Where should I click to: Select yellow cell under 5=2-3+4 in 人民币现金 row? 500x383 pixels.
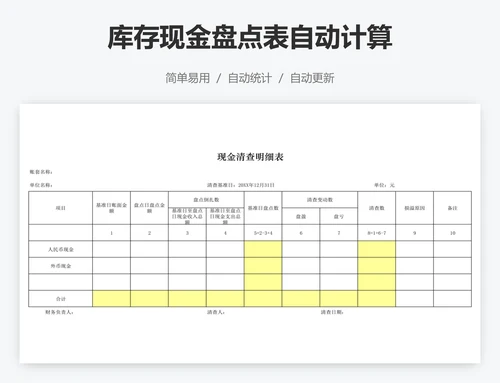263,249
